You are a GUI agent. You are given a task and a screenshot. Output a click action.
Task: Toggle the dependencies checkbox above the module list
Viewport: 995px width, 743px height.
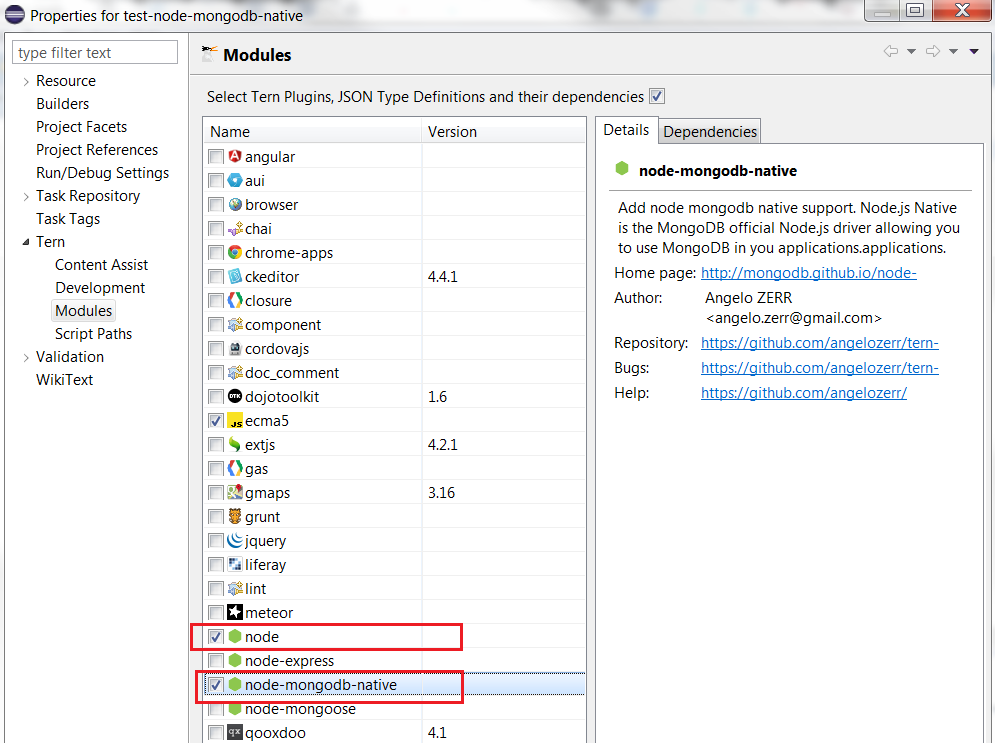[656, 97]
